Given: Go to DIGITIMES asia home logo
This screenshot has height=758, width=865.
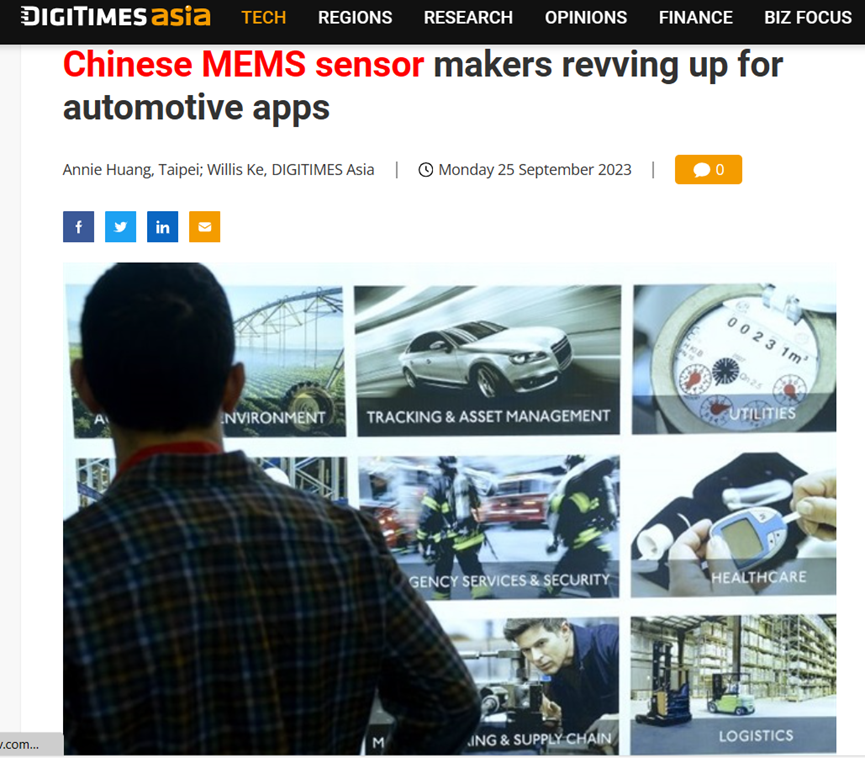Looking at the screenshot, I should pos(116,17).
